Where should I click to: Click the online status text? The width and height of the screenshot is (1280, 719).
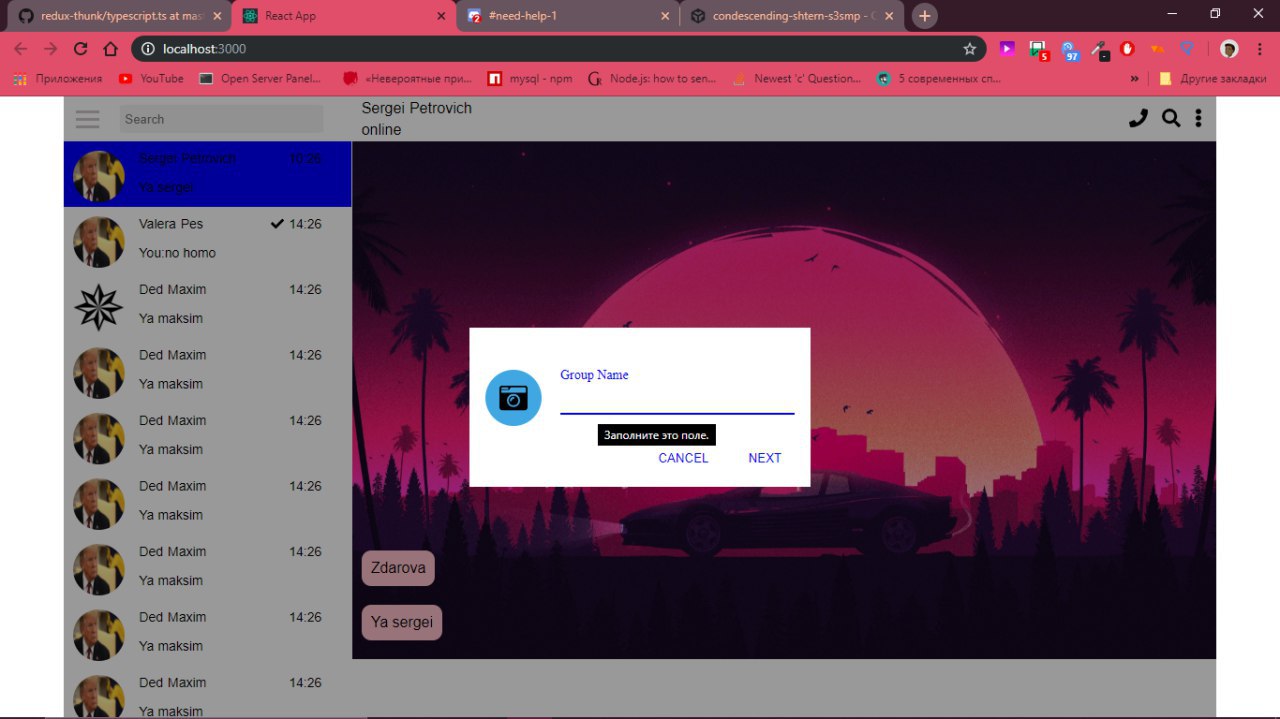click(381, 130)
